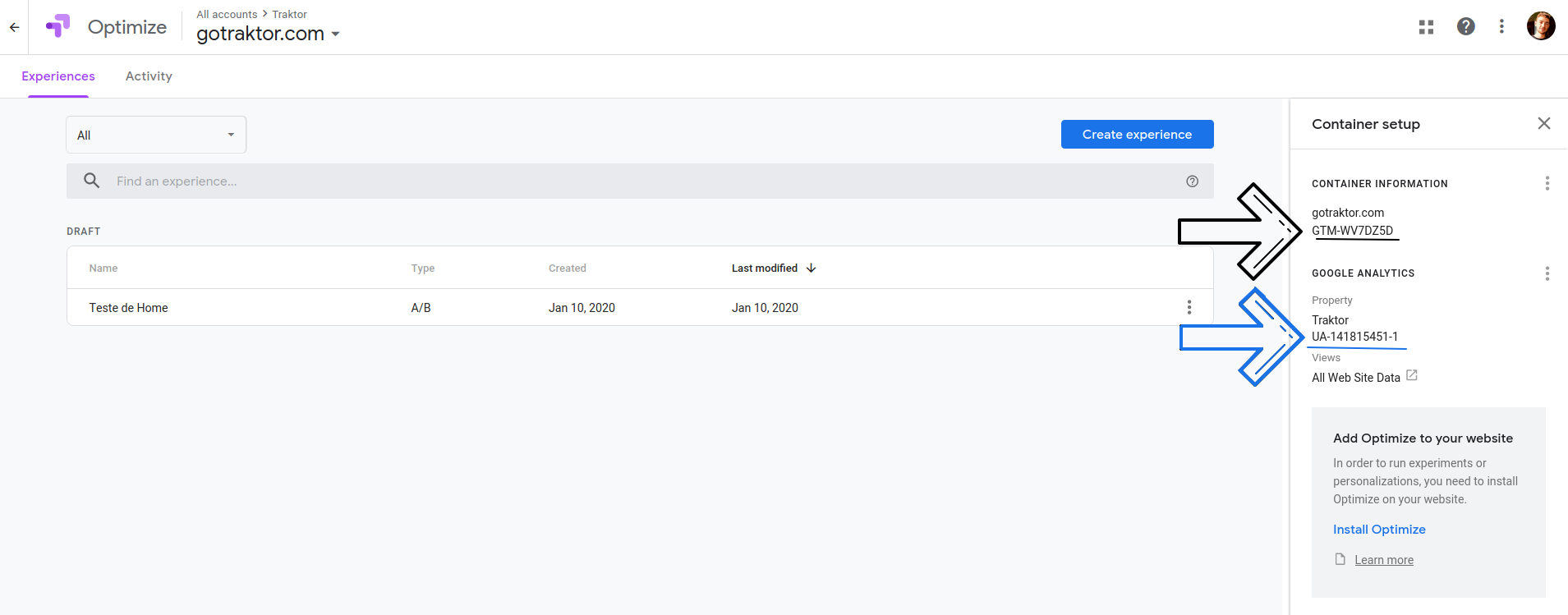Image resolution: width=1568 pixels, height=615 pixels.
Task: Open Google Analytics options menu
Action: [x=1547, y=273]
